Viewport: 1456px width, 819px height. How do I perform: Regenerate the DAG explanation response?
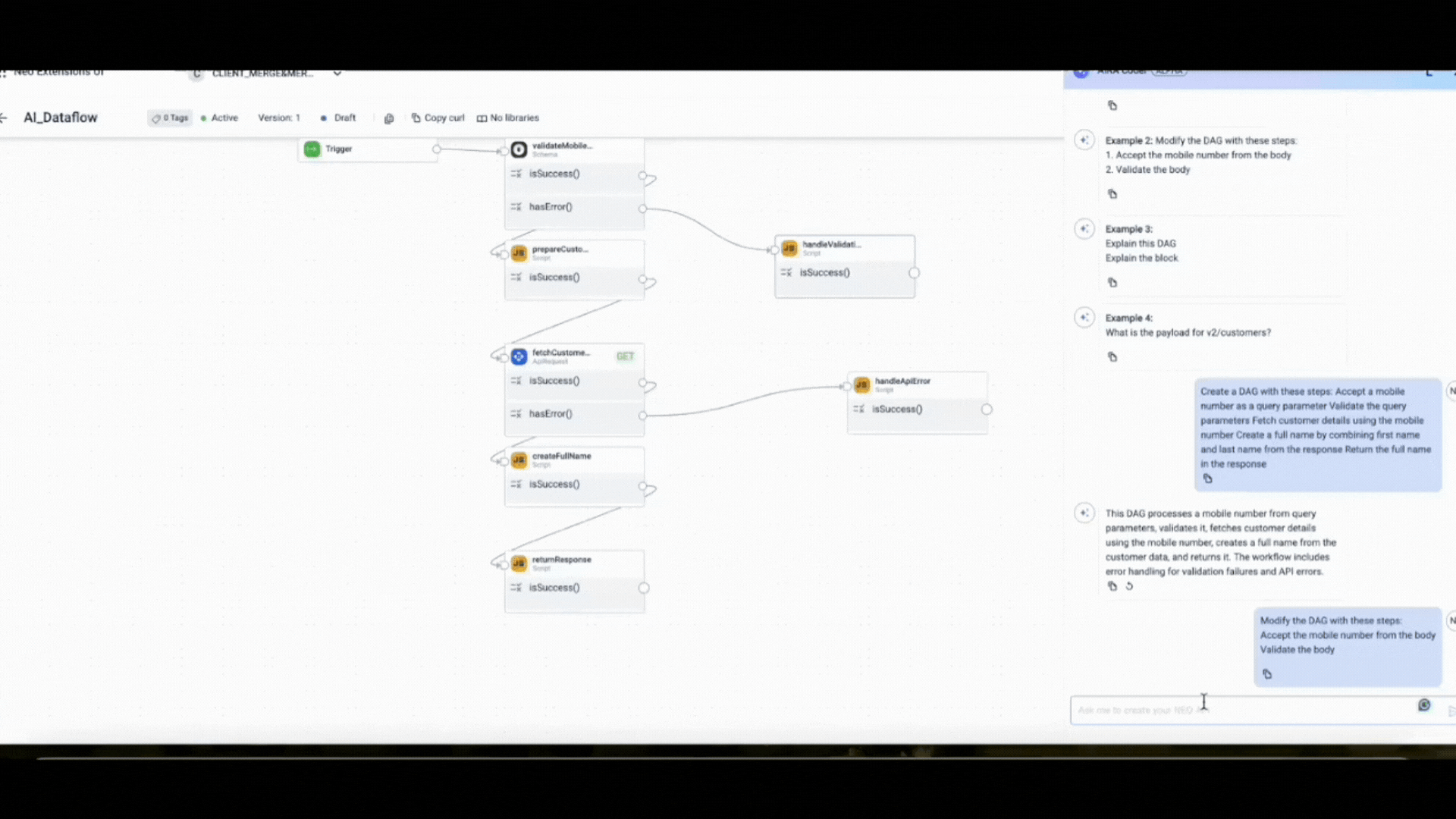pos(1129,586)
